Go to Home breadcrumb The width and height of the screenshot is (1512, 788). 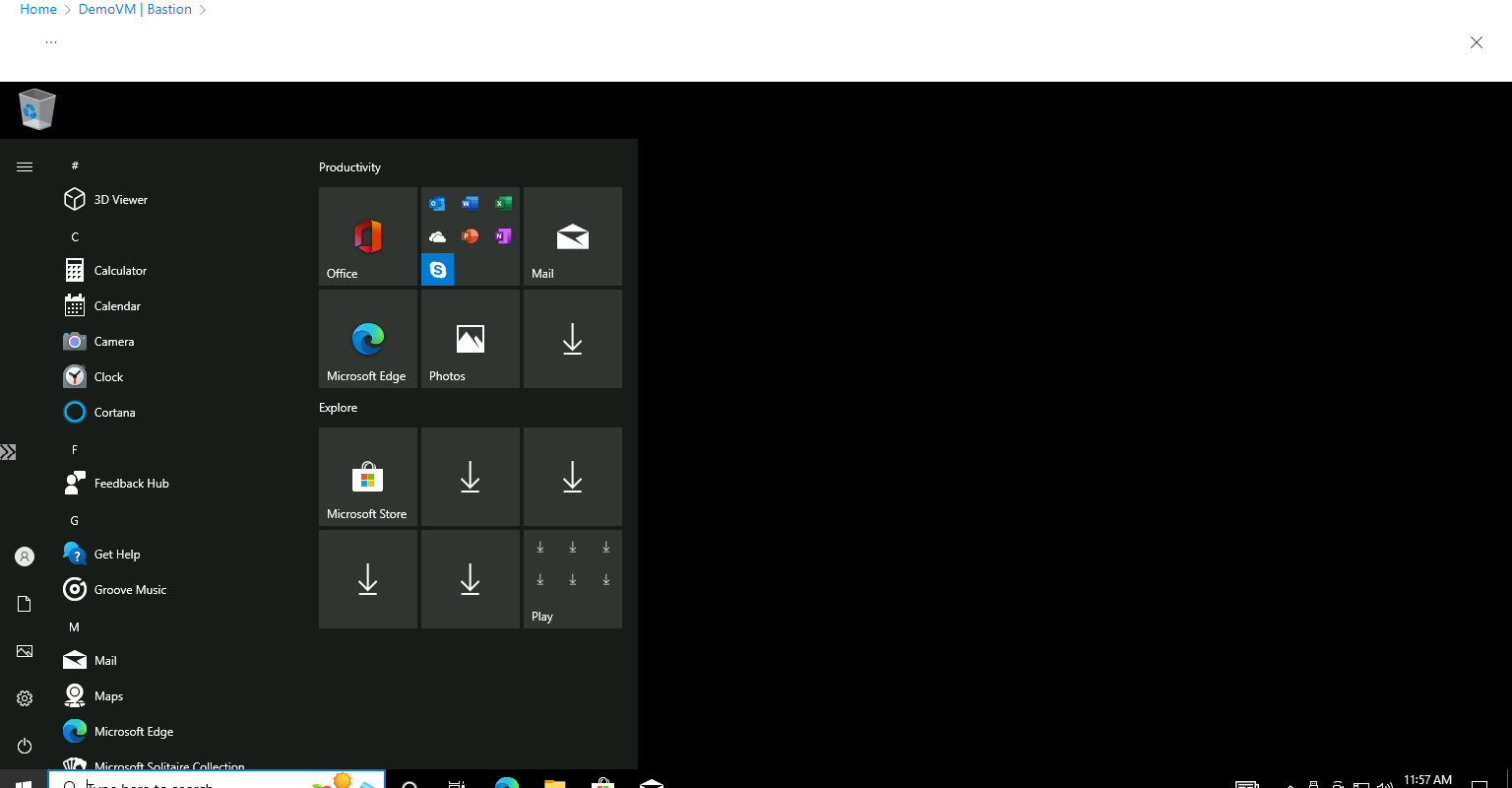38,9
